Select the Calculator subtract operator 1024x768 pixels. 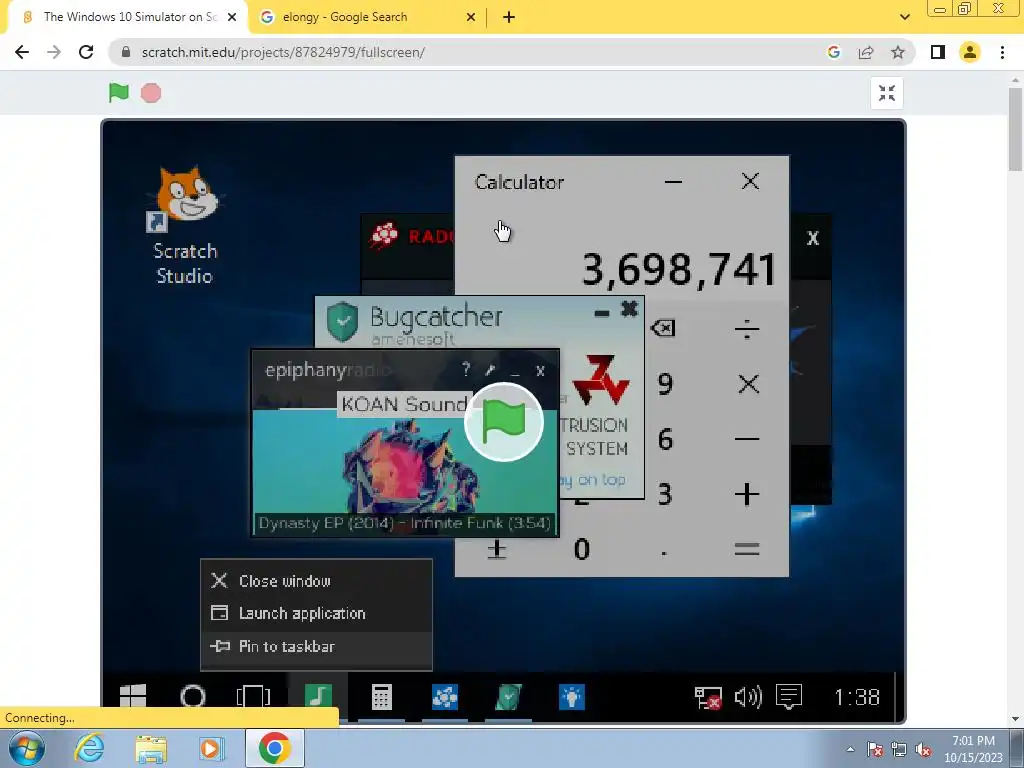click(x=746, y=439)
